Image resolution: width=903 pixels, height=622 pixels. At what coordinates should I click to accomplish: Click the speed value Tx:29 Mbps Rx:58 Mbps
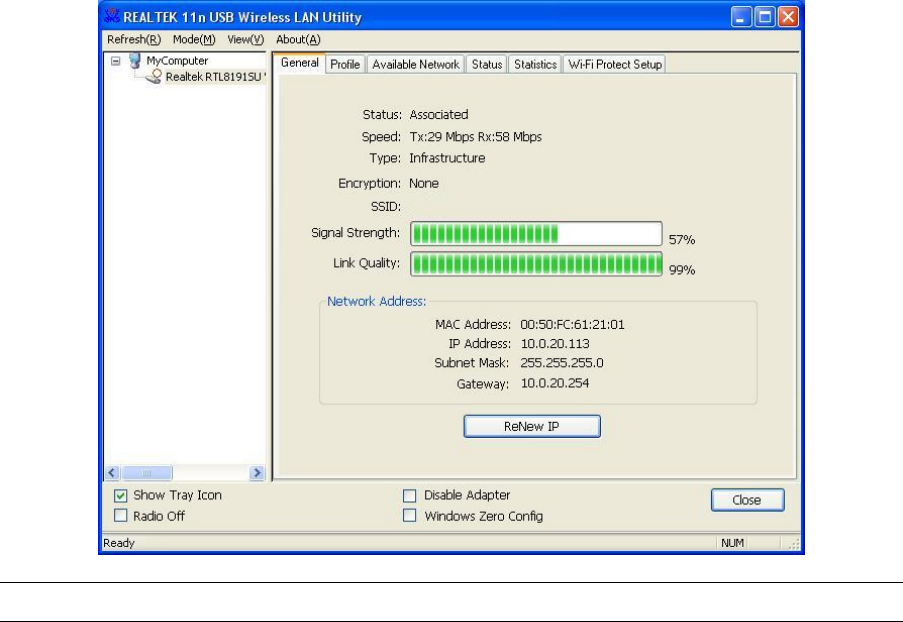[475, 137]
